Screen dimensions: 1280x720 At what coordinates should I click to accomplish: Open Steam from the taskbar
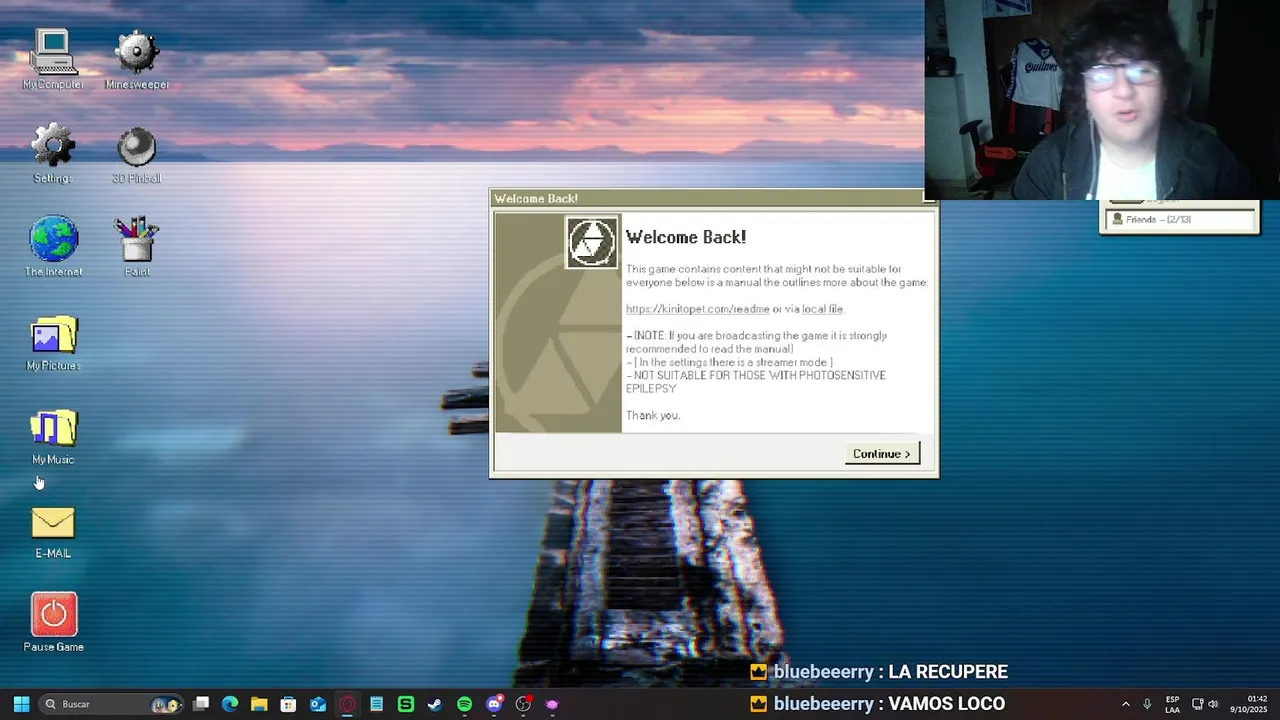435,704
